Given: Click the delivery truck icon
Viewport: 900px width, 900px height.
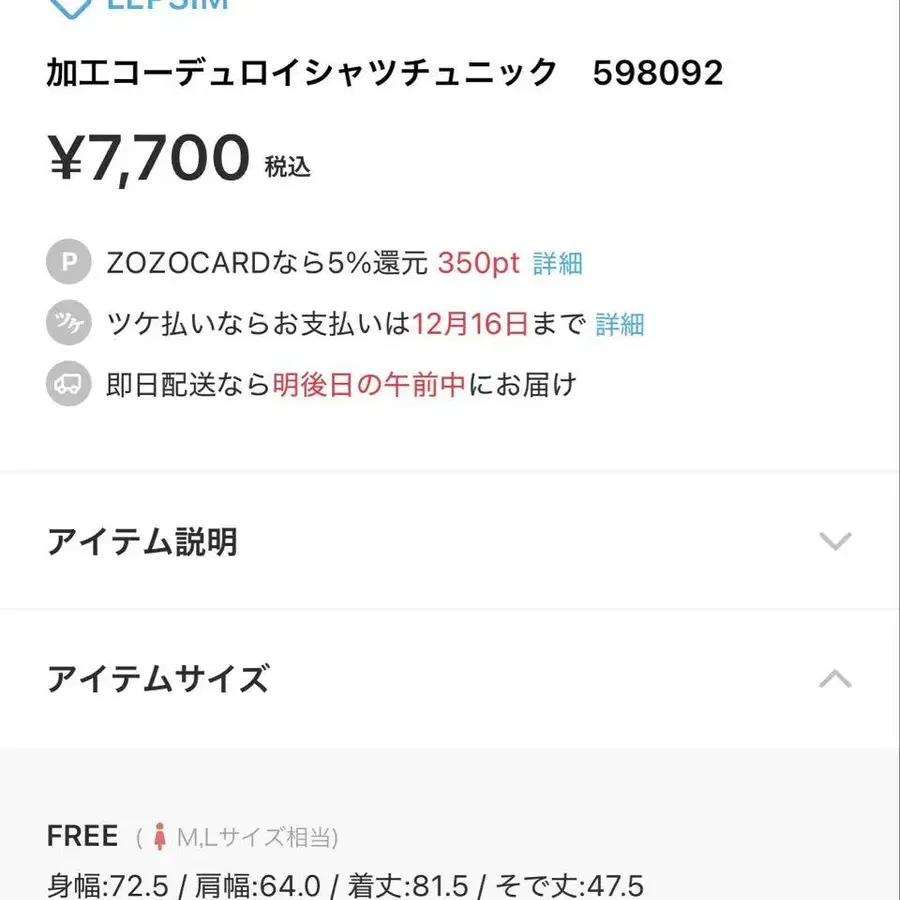Looking at the screenshot, I should [69, 384].
